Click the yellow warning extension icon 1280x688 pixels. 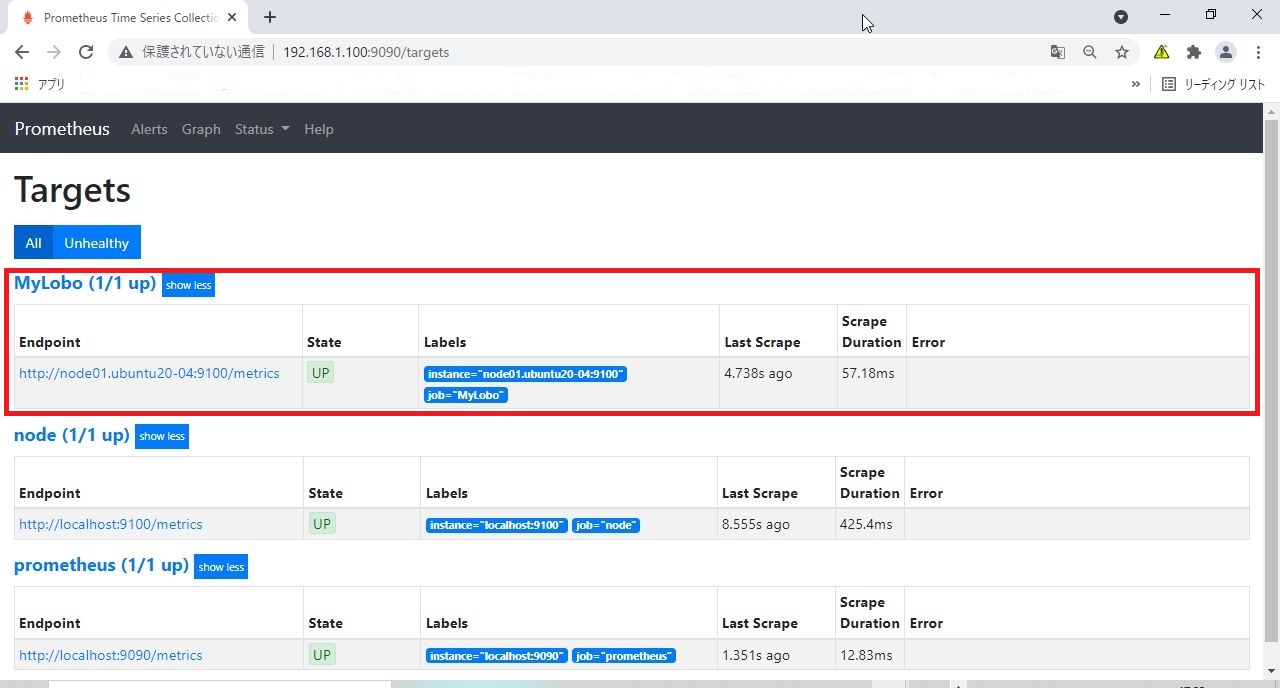pos(1161,52)
